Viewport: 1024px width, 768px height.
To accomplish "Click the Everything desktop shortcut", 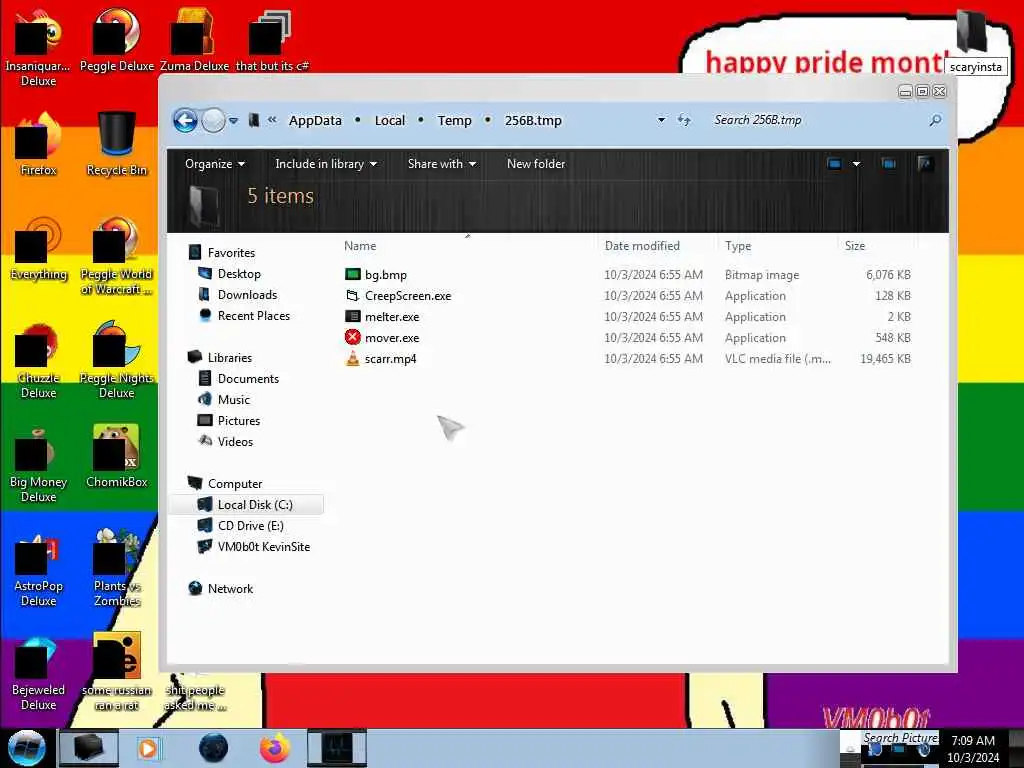I will 39,249.
